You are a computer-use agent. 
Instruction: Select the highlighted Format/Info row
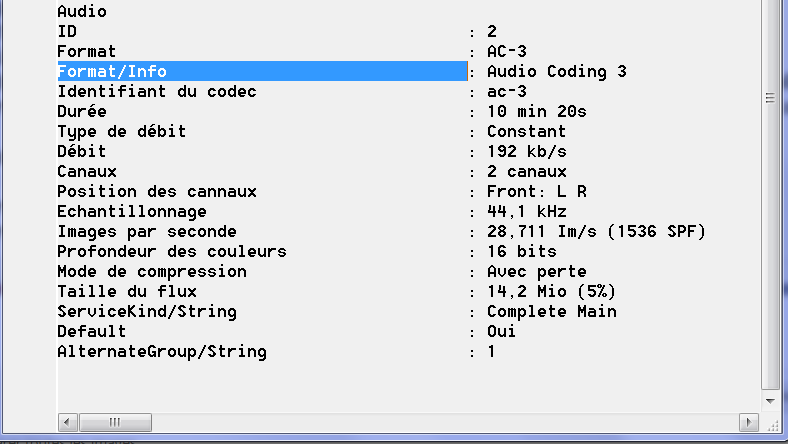pos(262,71)
